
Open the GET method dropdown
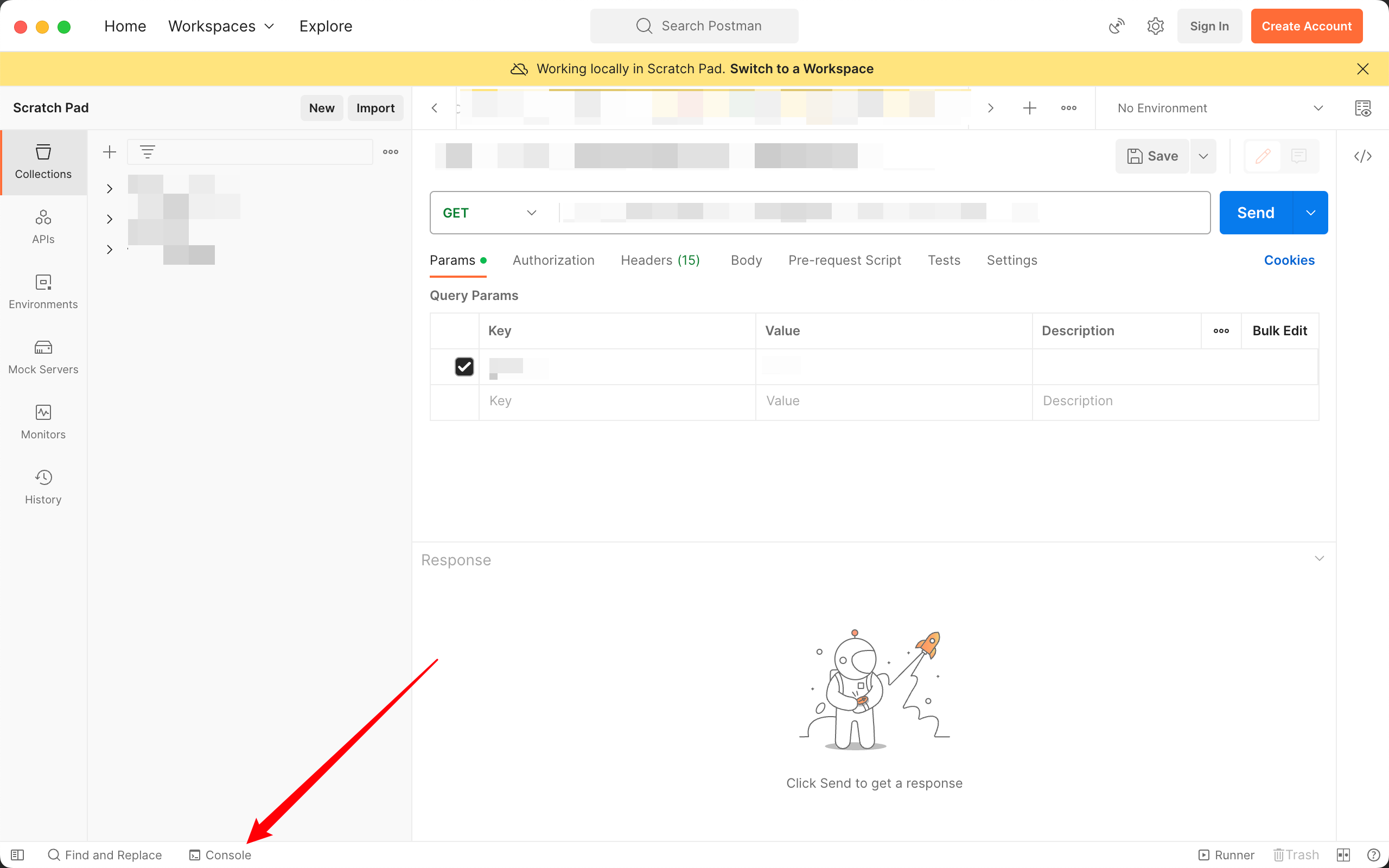pos(489,213)
